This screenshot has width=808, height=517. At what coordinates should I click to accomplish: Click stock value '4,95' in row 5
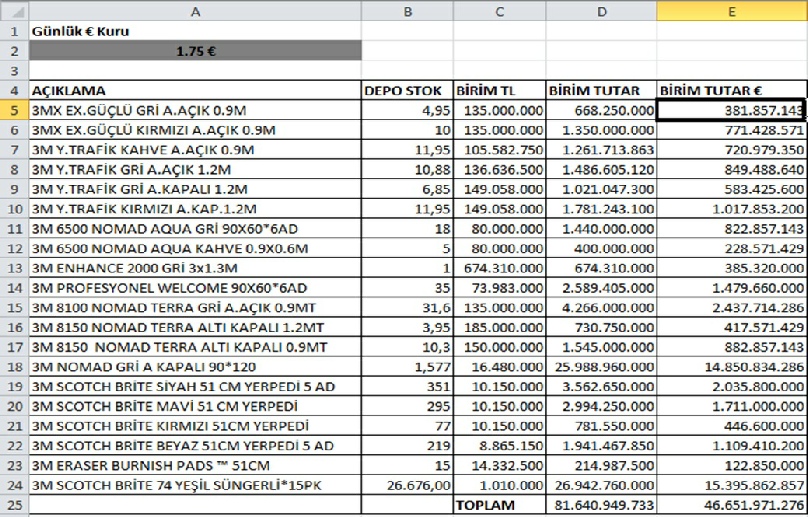[407, 110]
